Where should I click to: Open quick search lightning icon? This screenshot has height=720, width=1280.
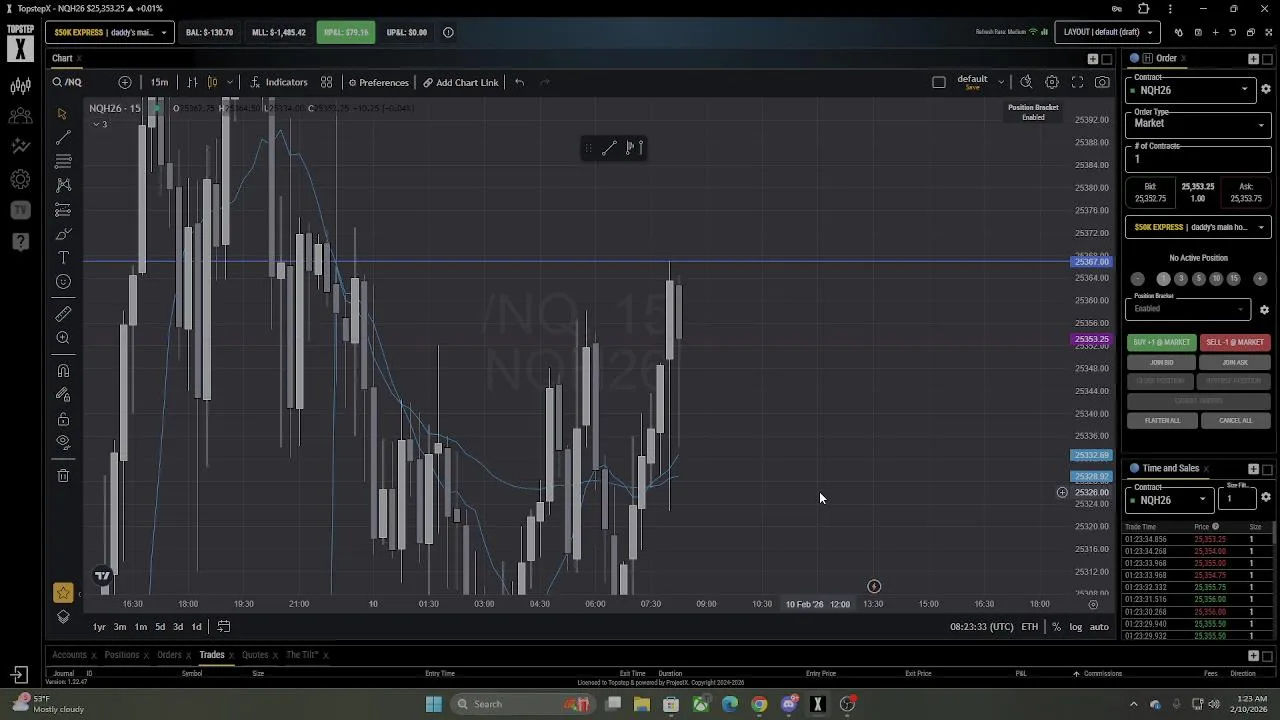point(1026,82)
